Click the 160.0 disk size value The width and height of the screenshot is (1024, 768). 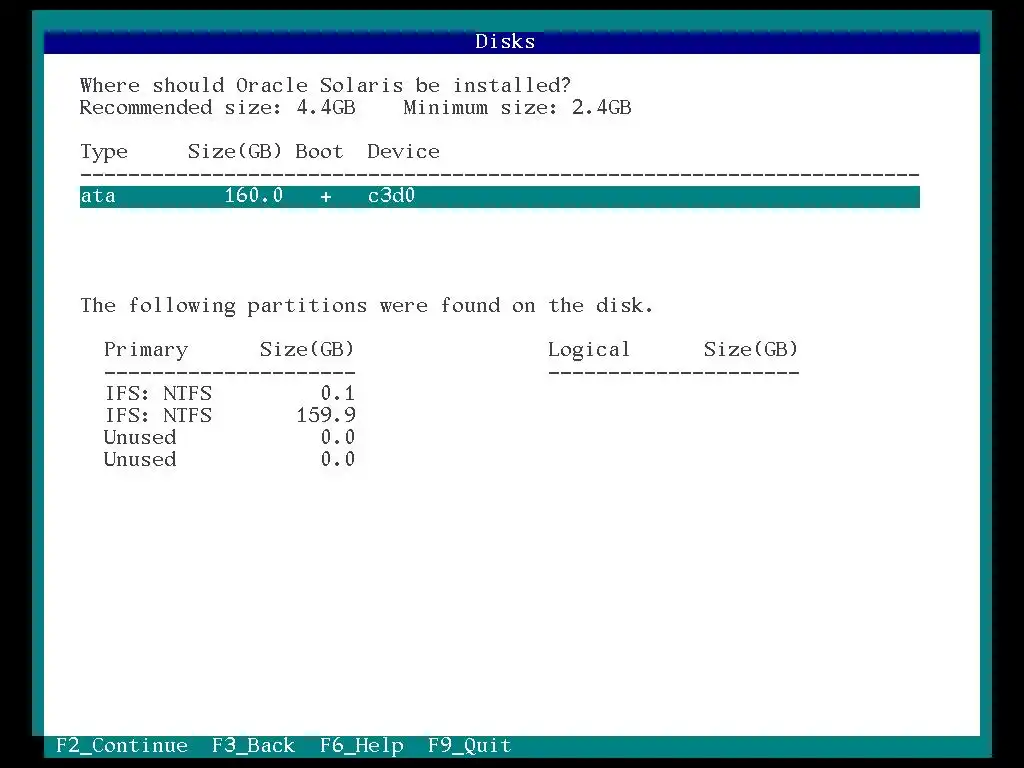pos(253,195)
